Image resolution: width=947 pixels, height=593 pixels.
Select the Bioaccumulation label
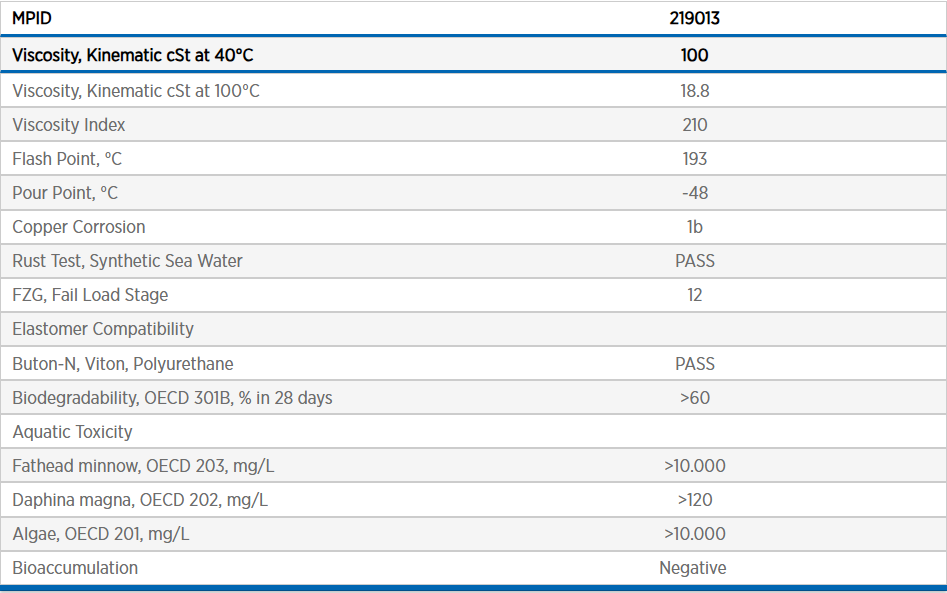click(x=75, y=568)
